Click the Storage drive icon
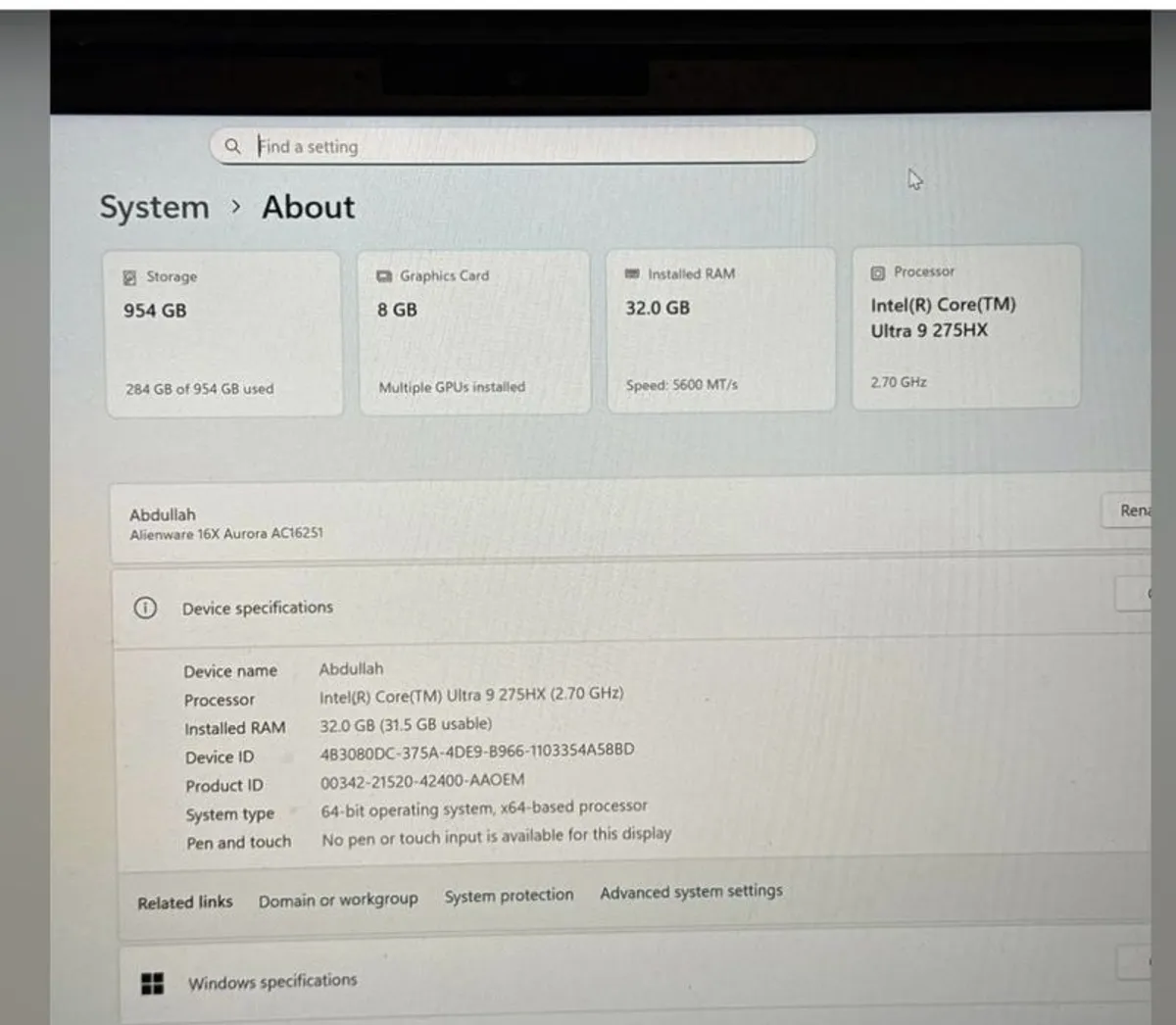1176x1025 pixels. tap(129, 277)
